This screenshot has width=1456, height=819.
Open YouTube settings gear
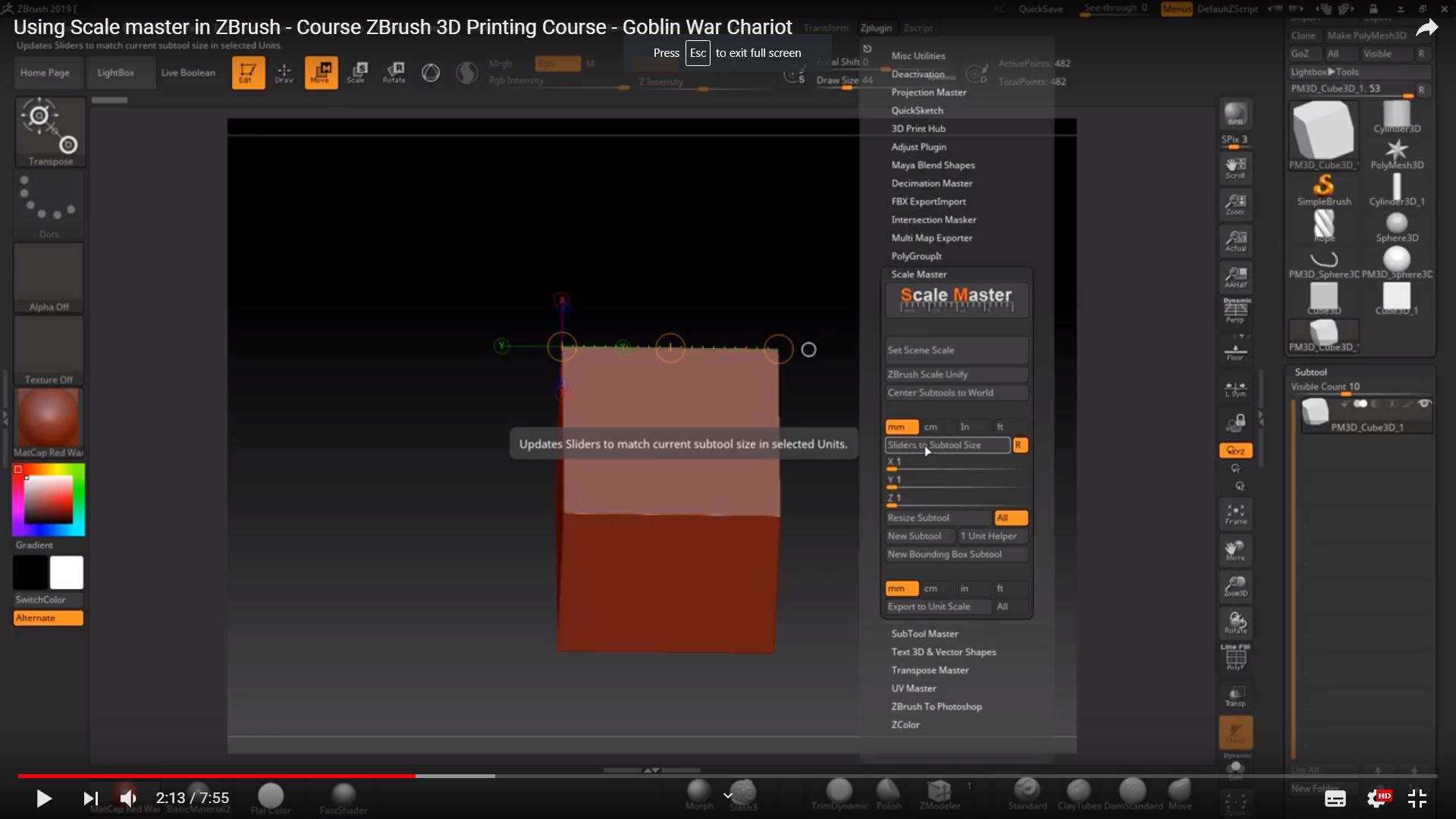click(1378, 798)
